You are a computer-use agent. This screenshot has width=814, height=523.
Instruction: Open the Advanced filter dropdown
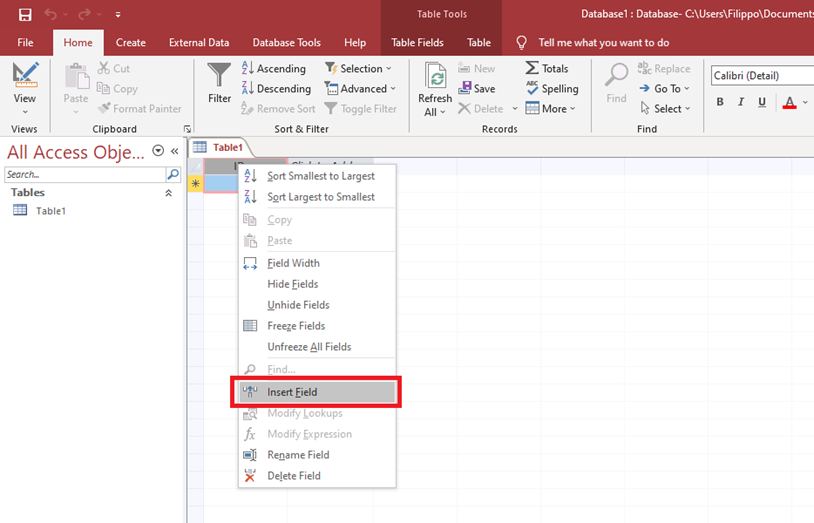point(360,89)
